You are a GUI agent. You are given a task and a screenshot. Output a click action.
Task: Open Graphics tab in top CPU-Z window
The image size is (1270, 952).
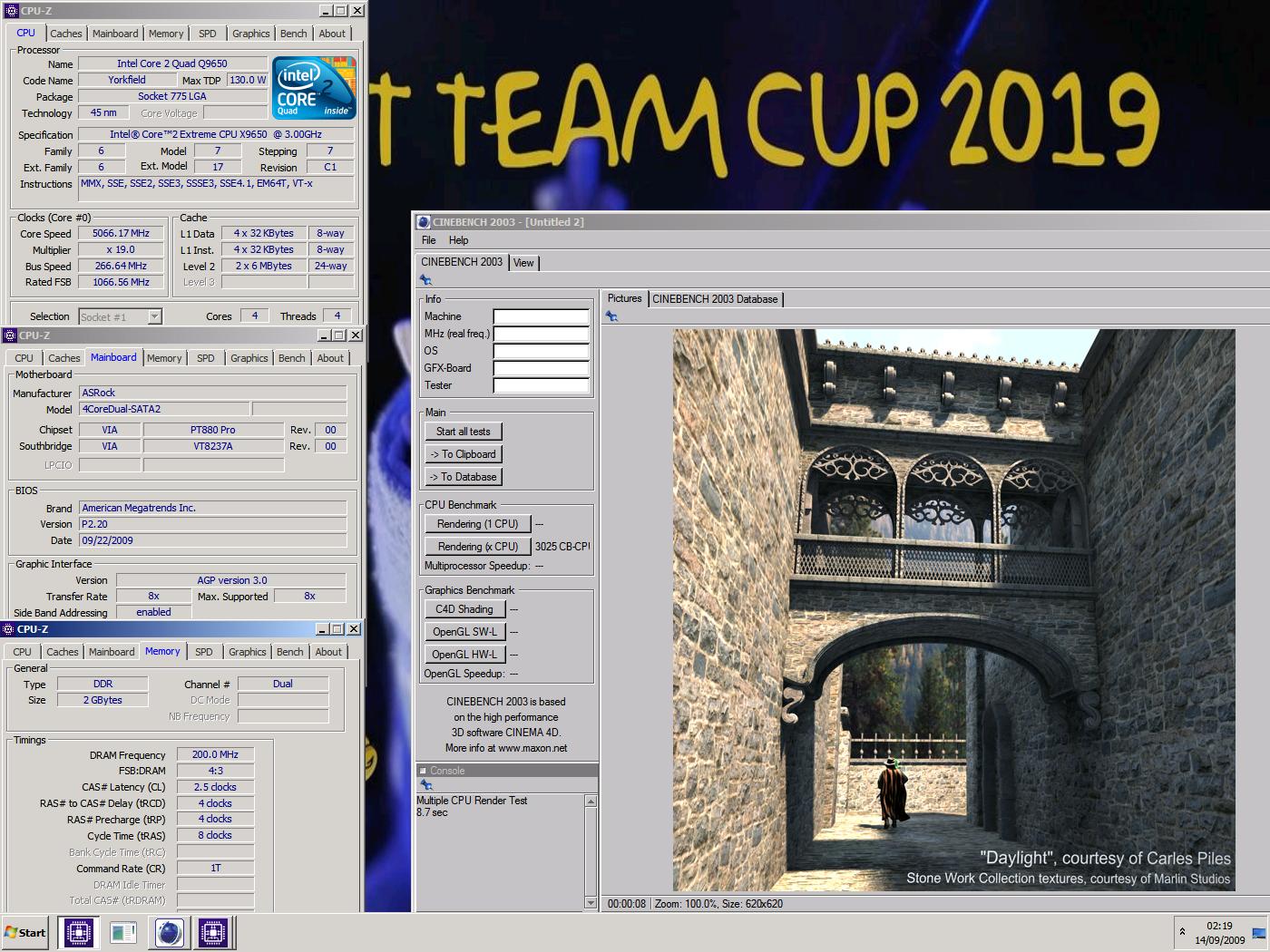tap(251, 34)
